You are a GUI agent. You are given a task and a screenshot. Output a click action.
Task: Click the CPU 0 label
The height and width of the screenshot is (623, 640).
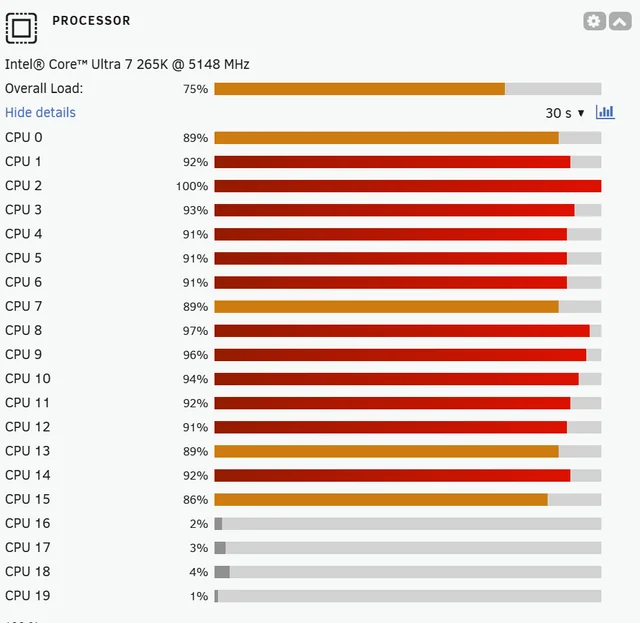24,137
